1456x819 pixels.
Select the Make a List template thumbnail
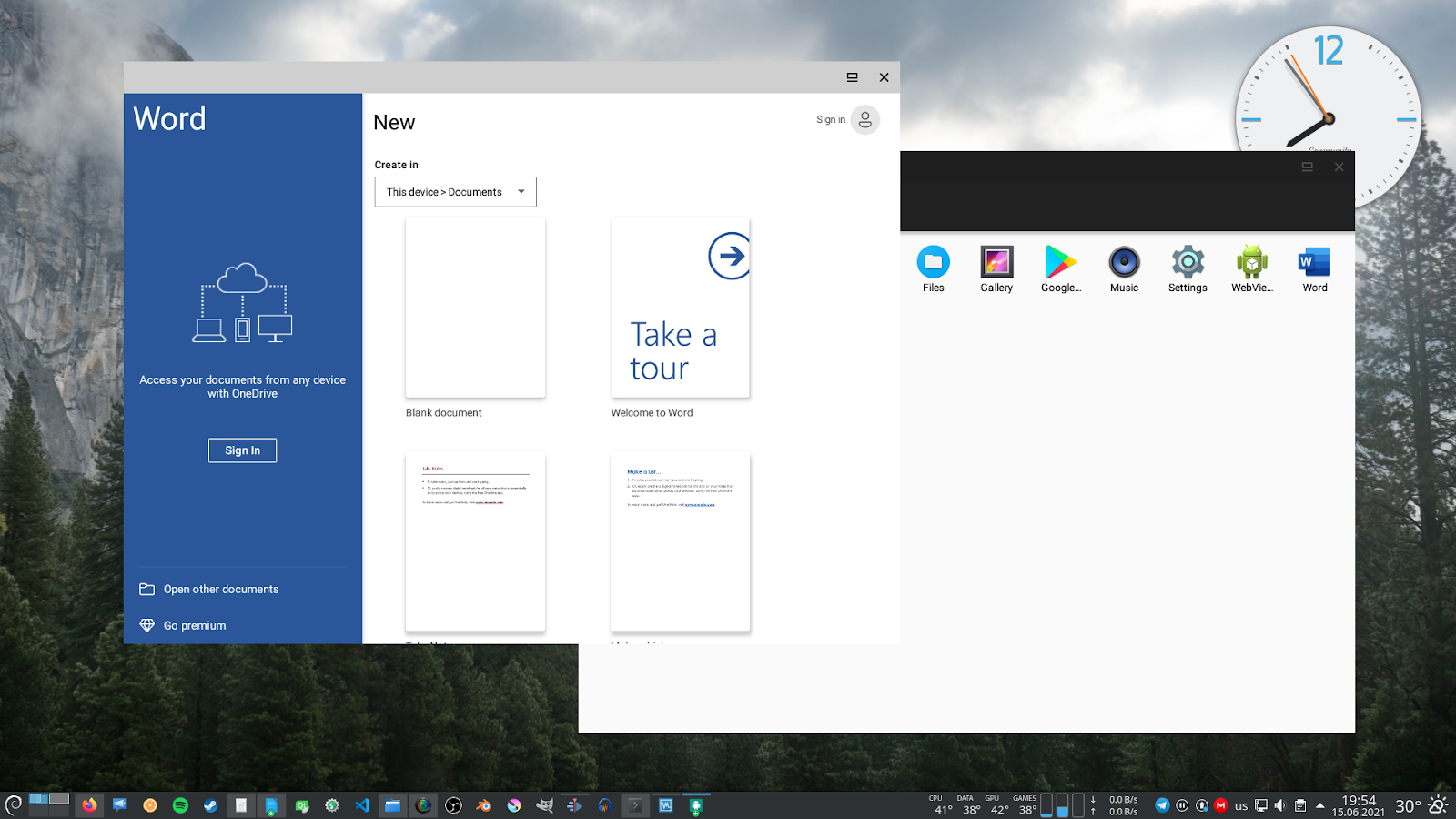[x=681, y=541]
